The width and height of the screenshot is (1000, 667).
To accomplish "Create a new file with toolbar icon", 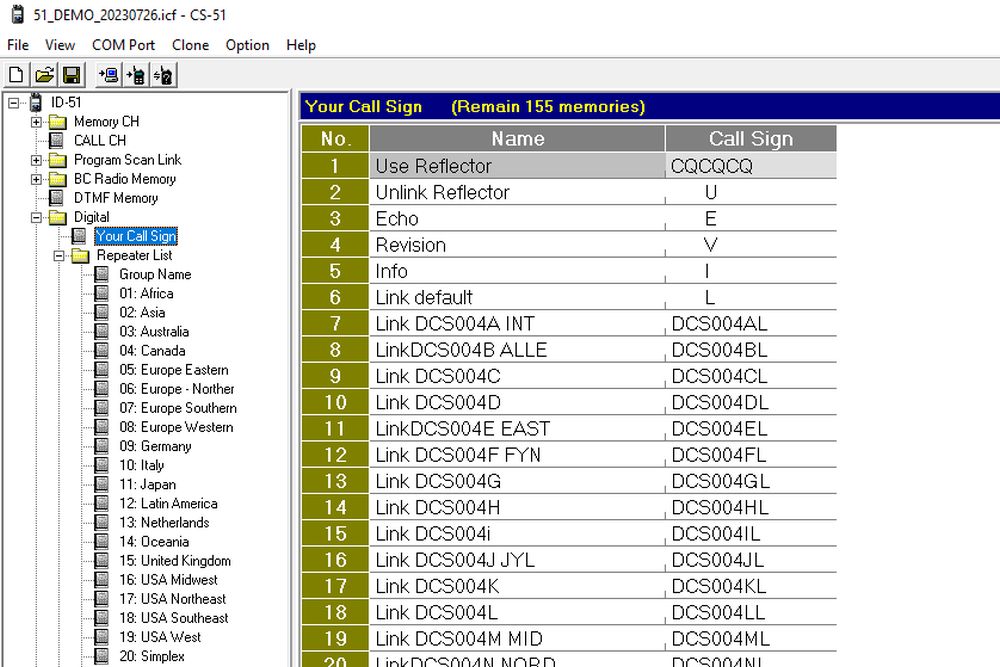I will click(17, 75).
